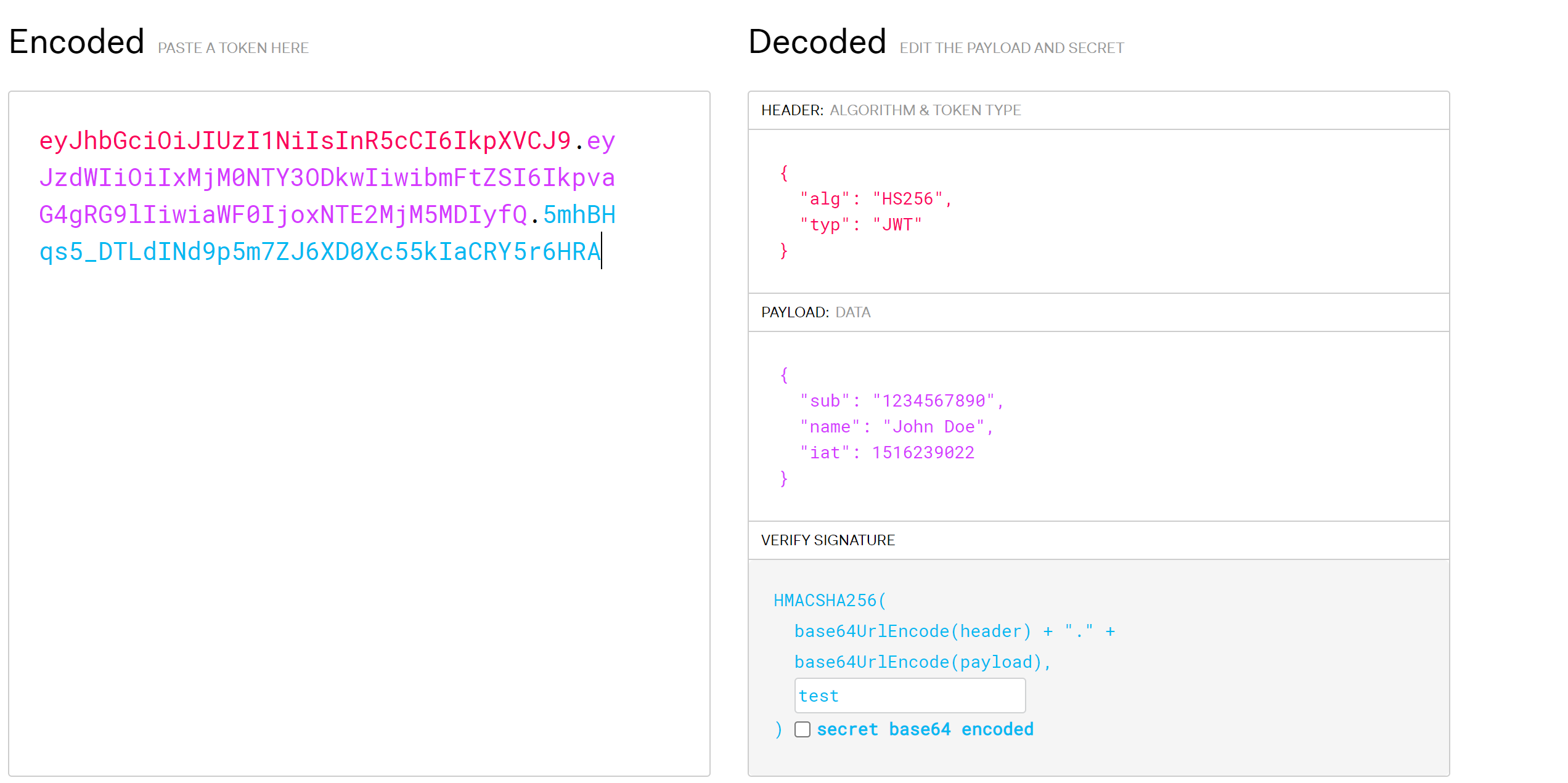Click the blue signature segment of encoded token
This screenshot has width=1568, height=783.
click(319, 252)
